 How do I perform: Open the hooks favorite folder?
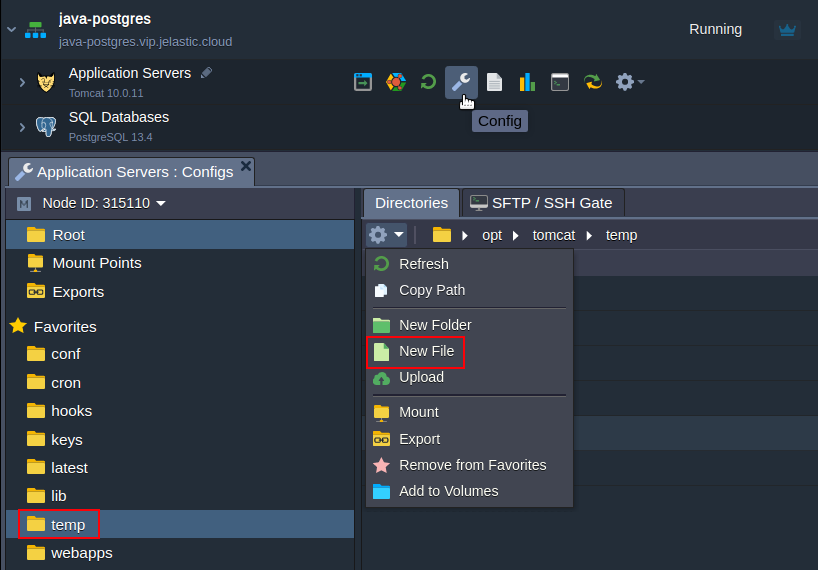tap(180, 411)
